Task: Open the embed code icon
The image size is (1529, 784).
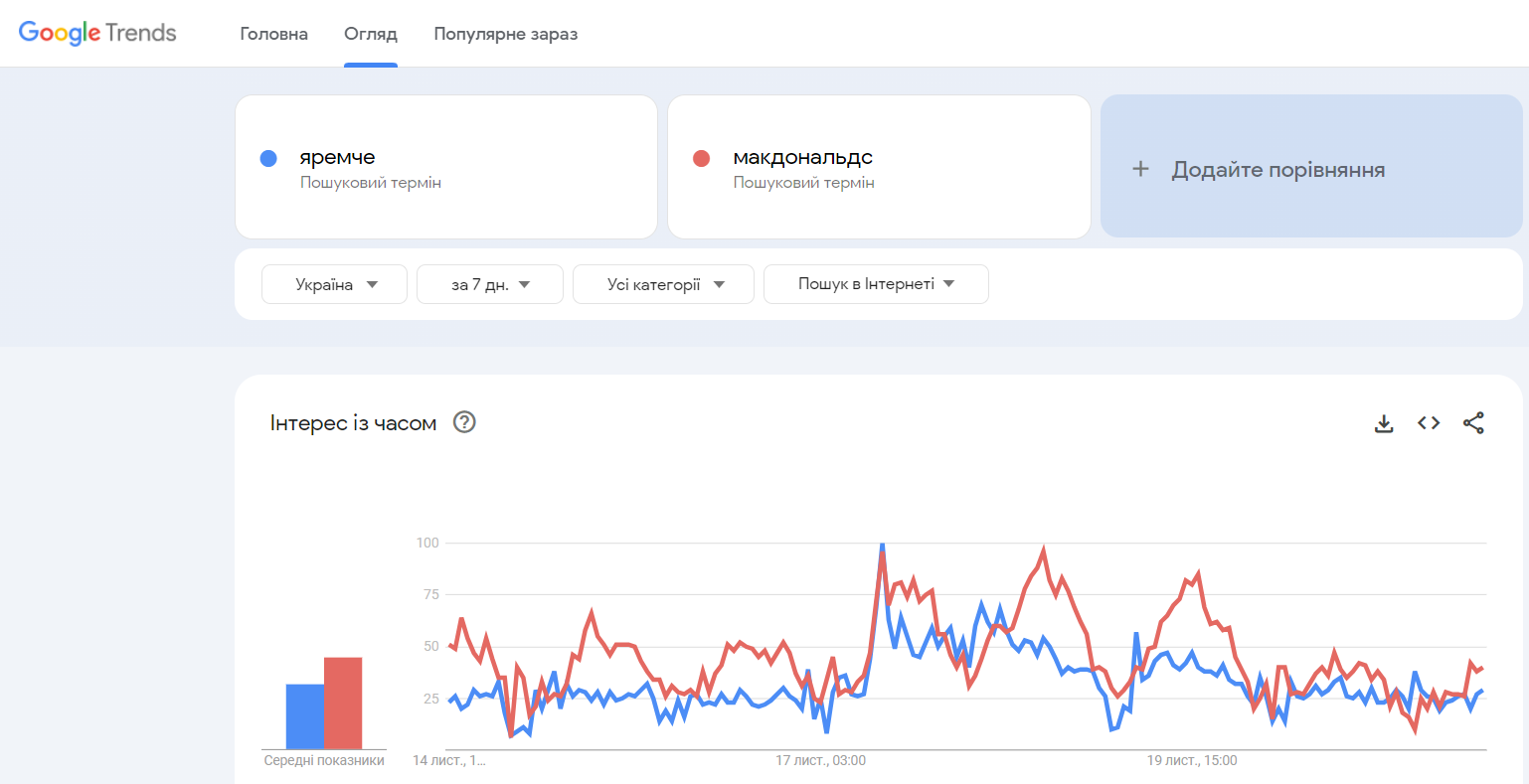Action: click(1429, 423)
